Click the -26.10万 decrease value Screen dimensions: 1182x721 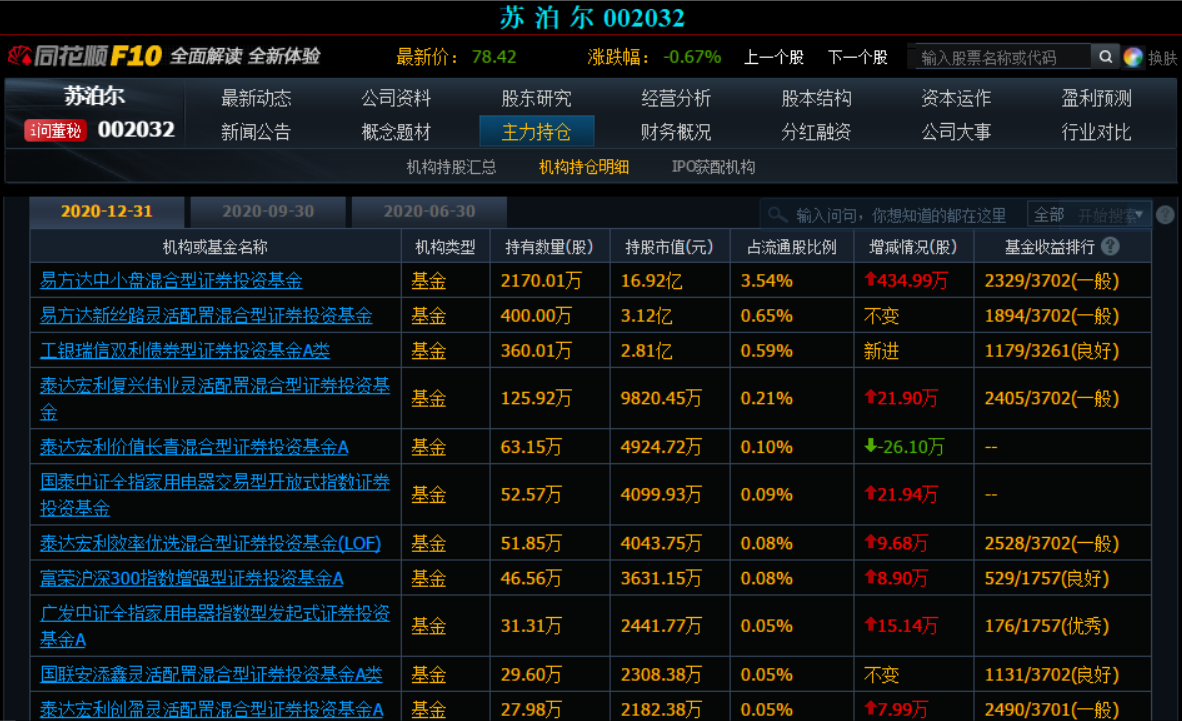tap(904, 447)
